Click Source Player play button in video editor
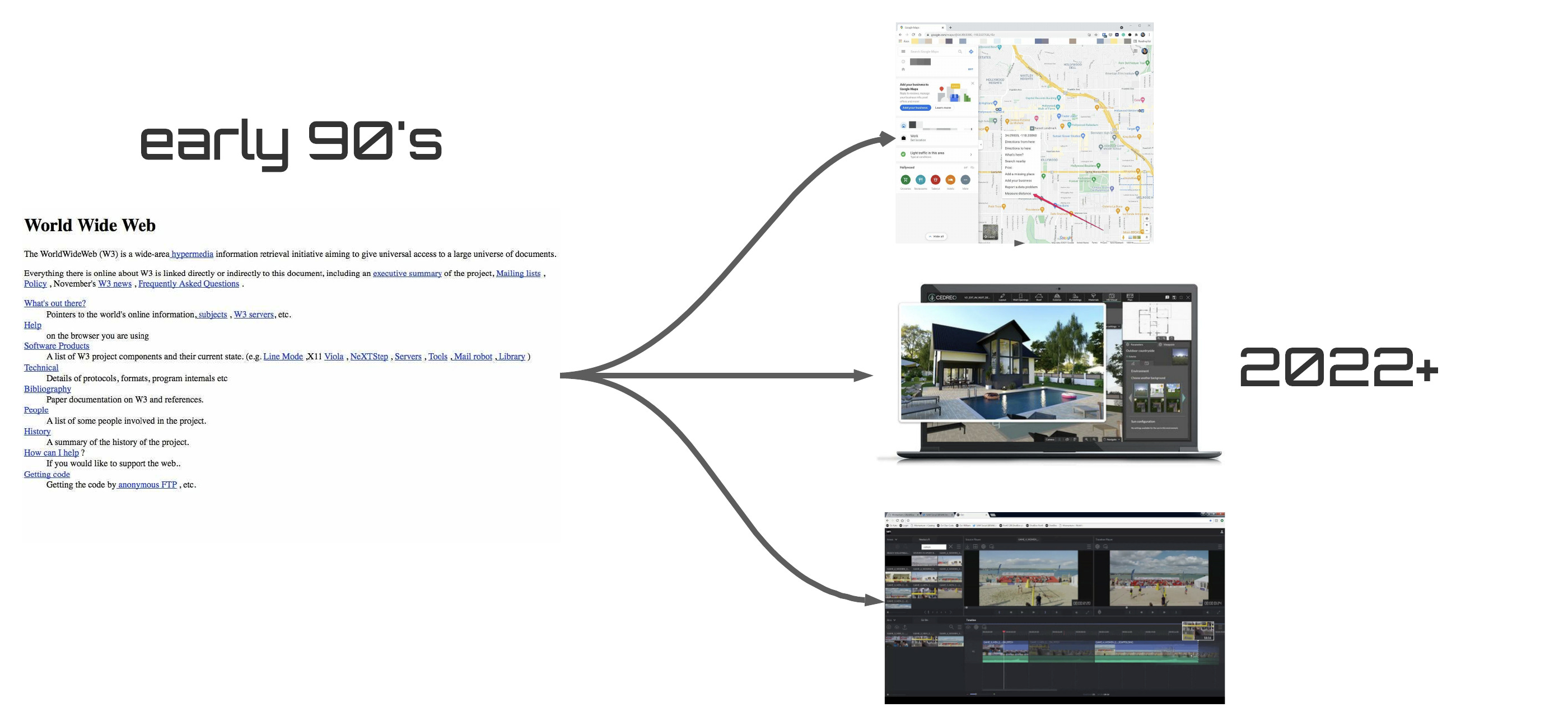 point(1022,613)
